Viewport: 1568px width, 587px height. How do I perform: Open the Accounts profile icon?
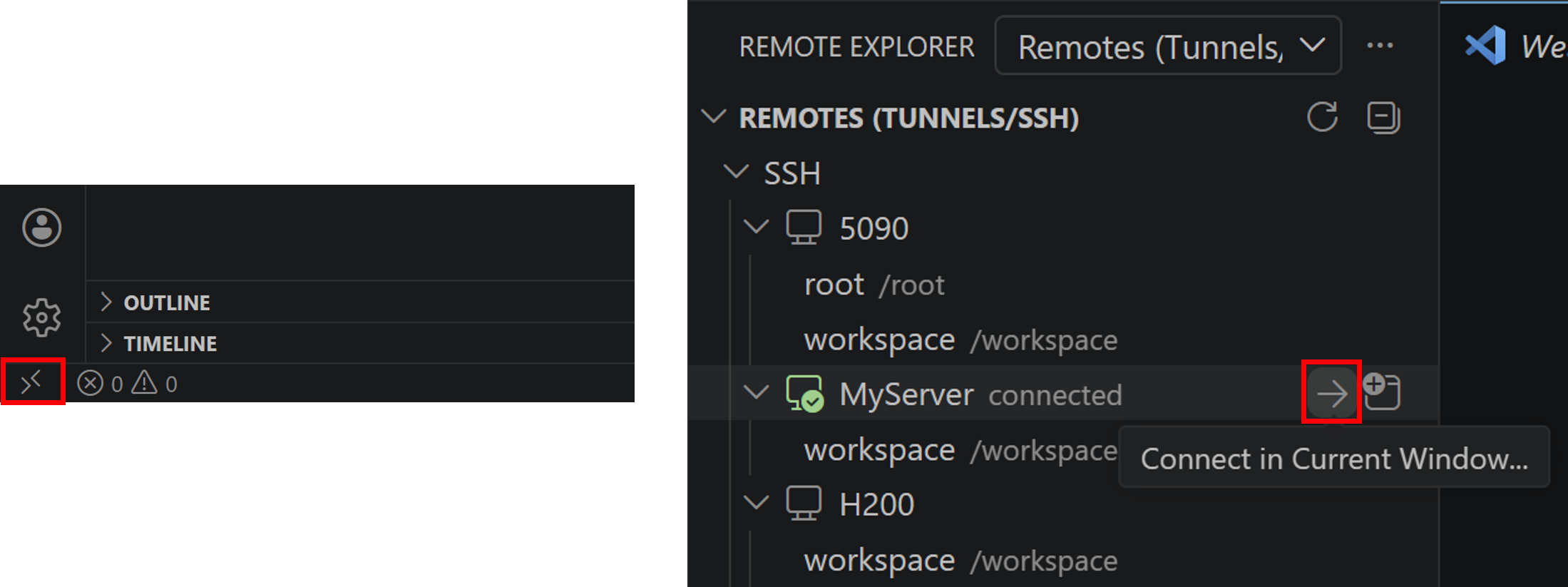click(x=42, y=228)
